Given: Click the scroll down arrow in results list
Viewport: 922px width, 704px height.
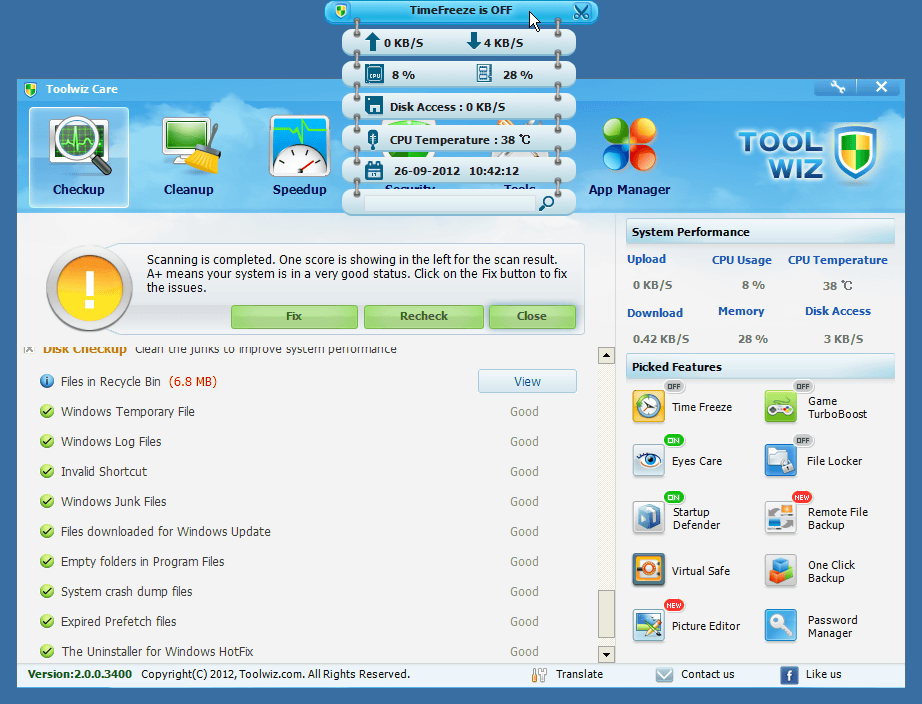Looking at the screenshot, I should (x=606, y=654).
